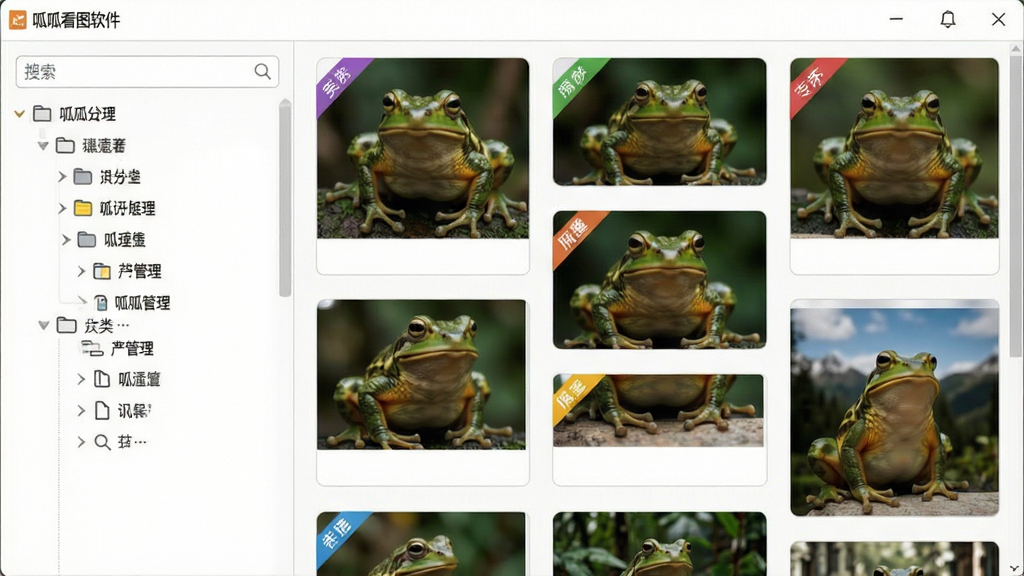Minimize the 呱呱看图软件 window
1024x576 pixels.
tap(896, 20)
